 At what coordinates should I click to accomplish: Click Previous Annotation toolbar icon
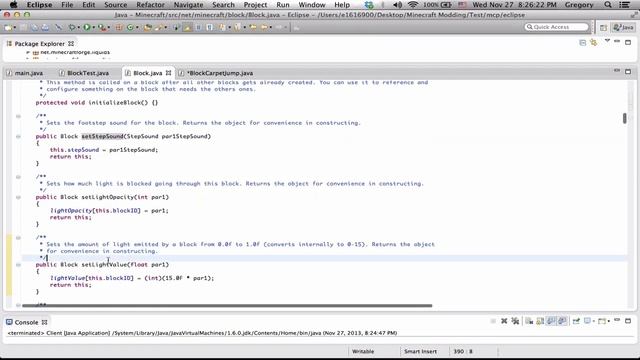pyautogui.click(x=237, y=27)
